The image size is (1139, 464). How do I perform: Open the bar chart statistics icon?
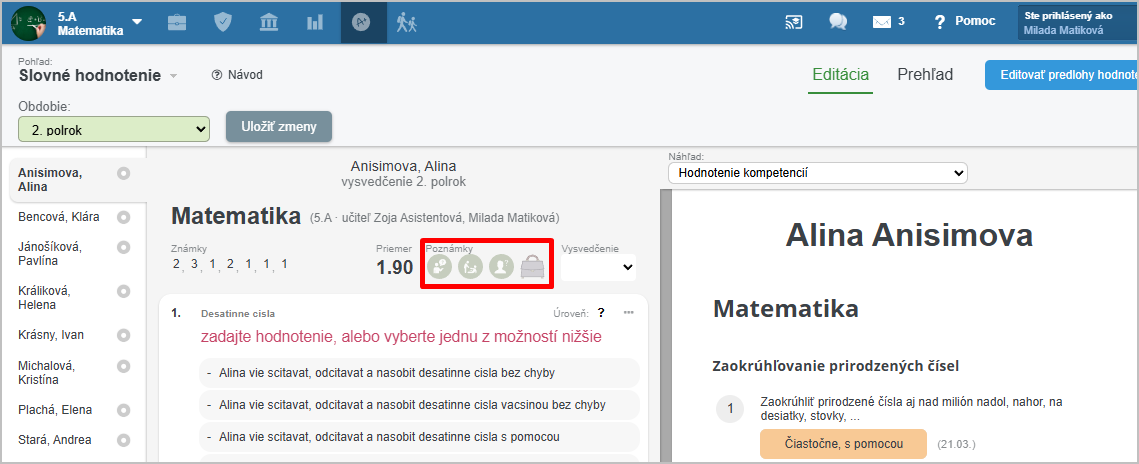315,22
